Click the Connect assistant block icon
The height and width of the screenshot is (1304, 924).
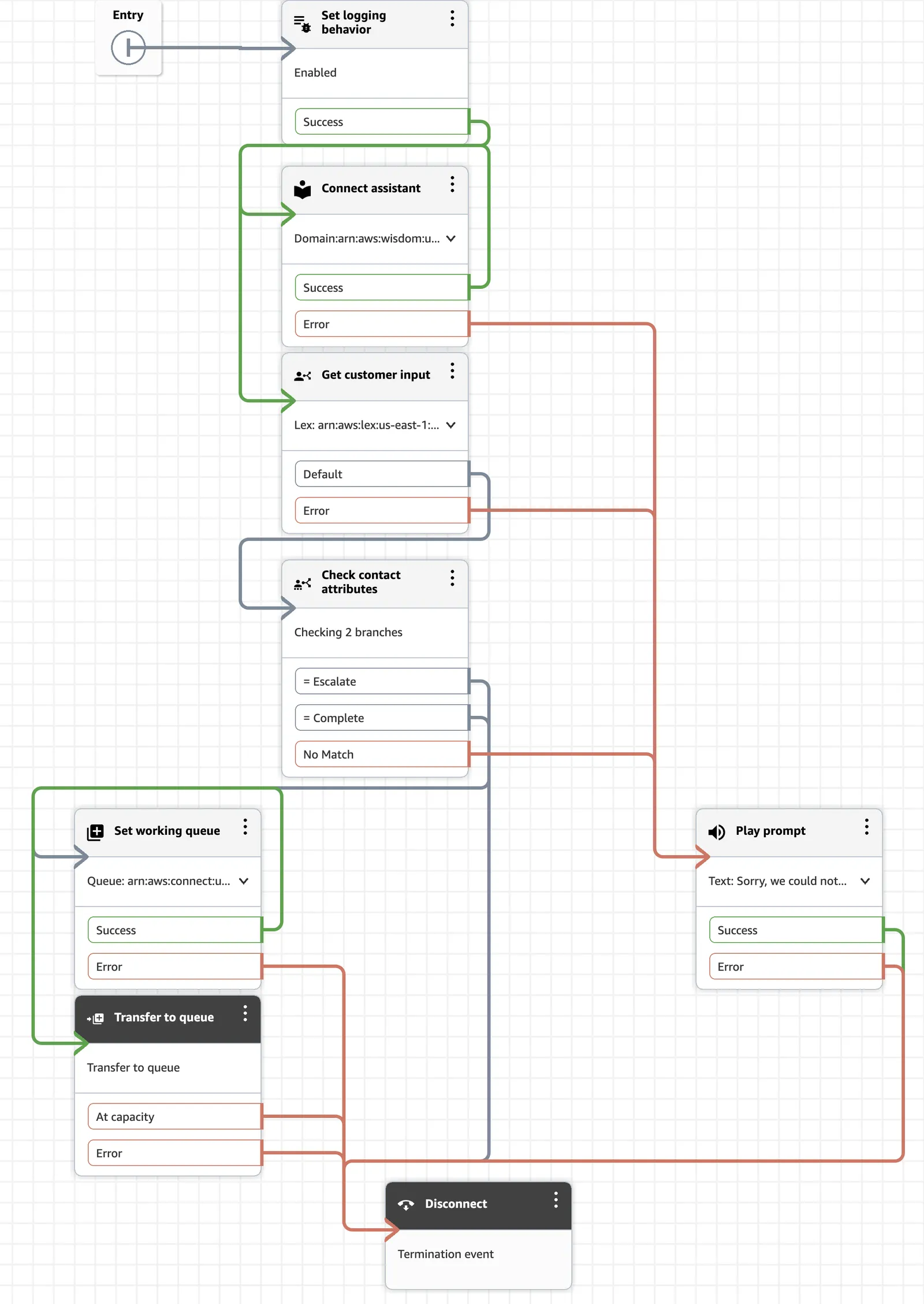303,189
